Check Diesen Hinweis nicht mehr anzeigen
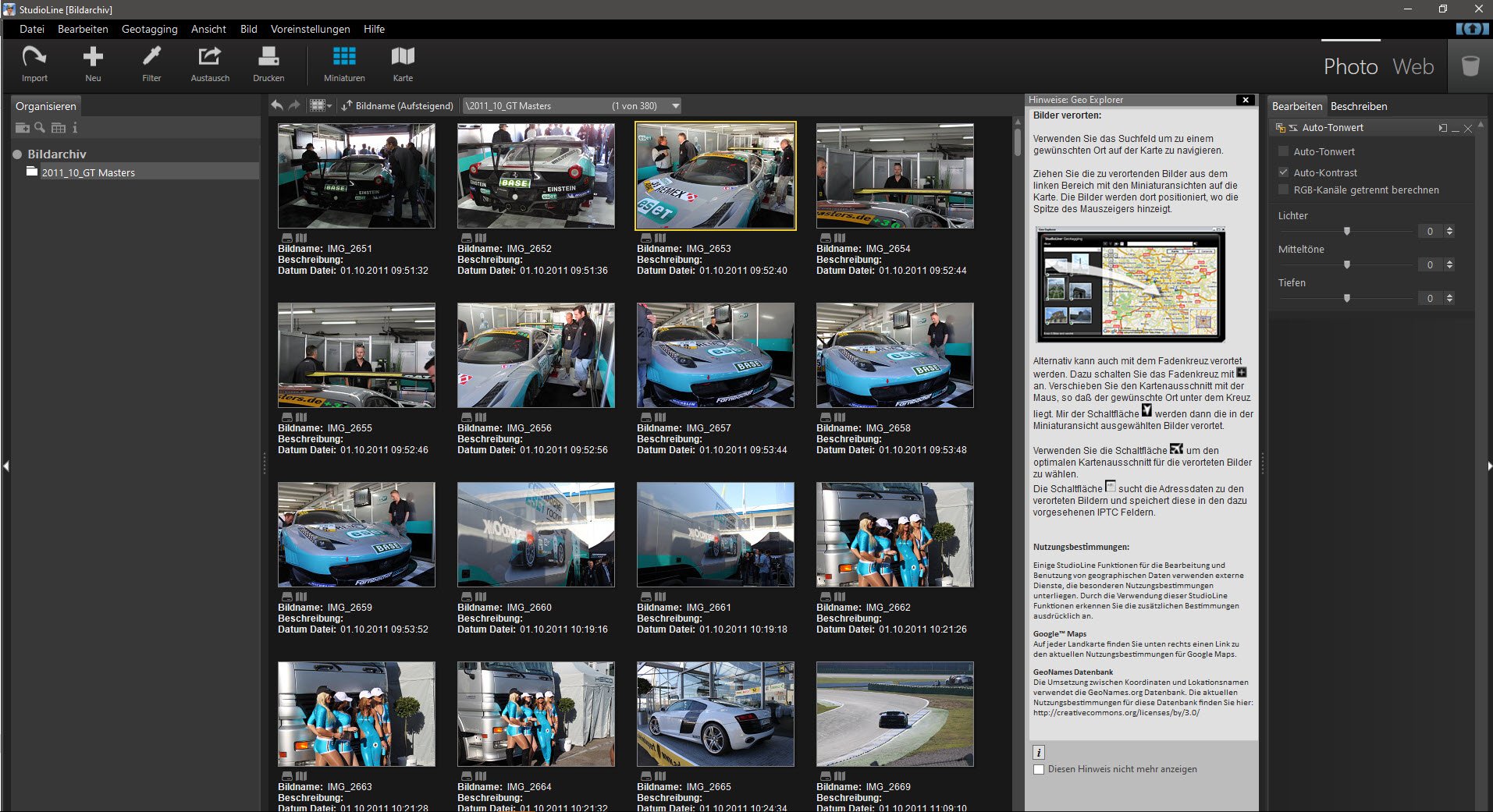This screenshot has width=1493, height=812. [1039, 769]
